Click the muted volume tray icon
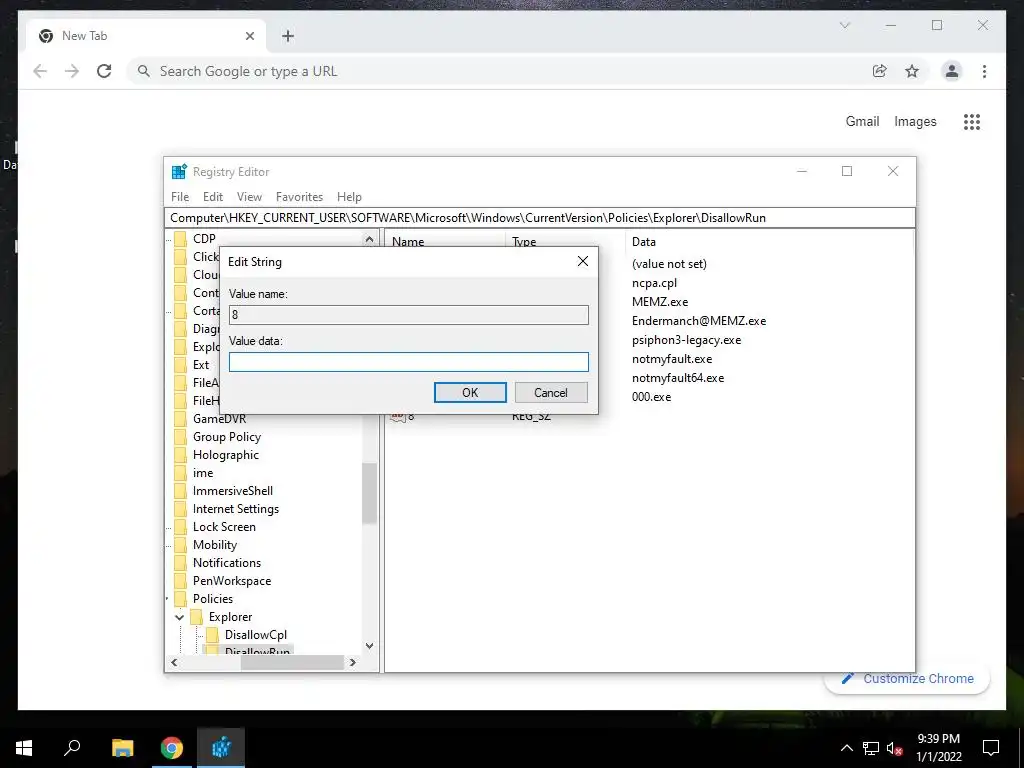 tap(895, 748)
